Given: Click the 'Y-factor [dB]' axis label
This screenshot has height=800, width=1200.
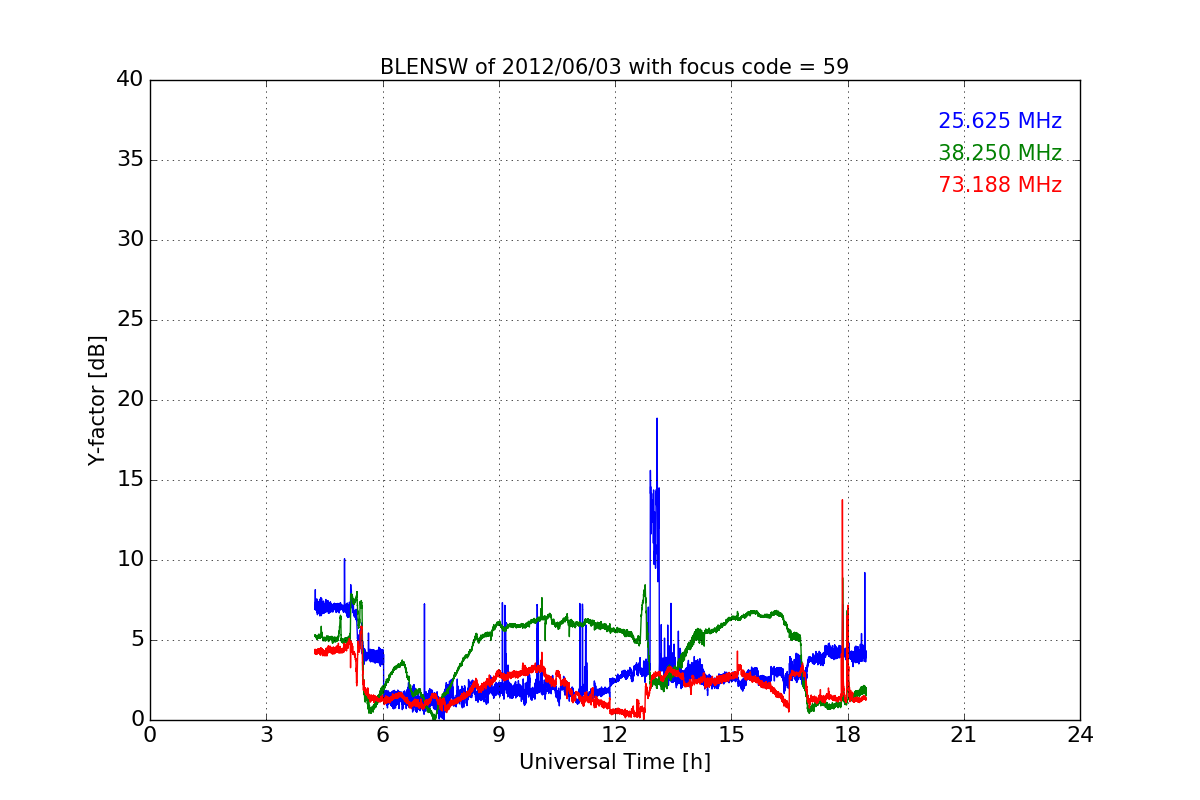Looking at the screenshot, I should [x=96, y=400].
